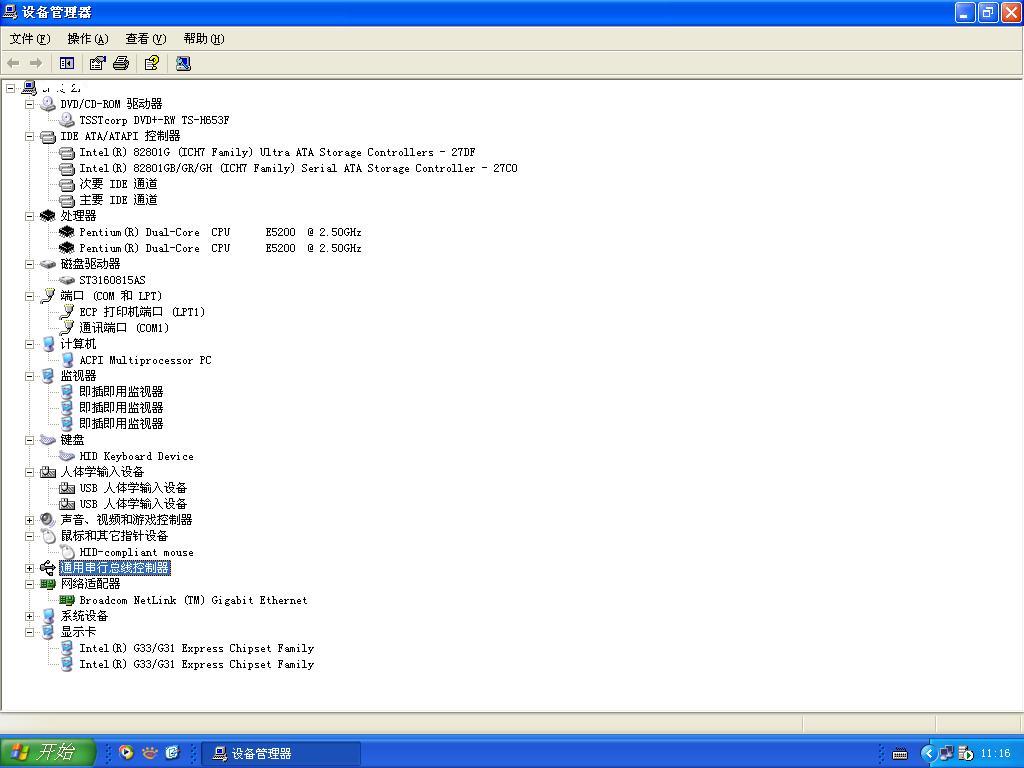Select the 计算机 category label
This screenshot has width=1024, height=768.
(x=78, y=344)
